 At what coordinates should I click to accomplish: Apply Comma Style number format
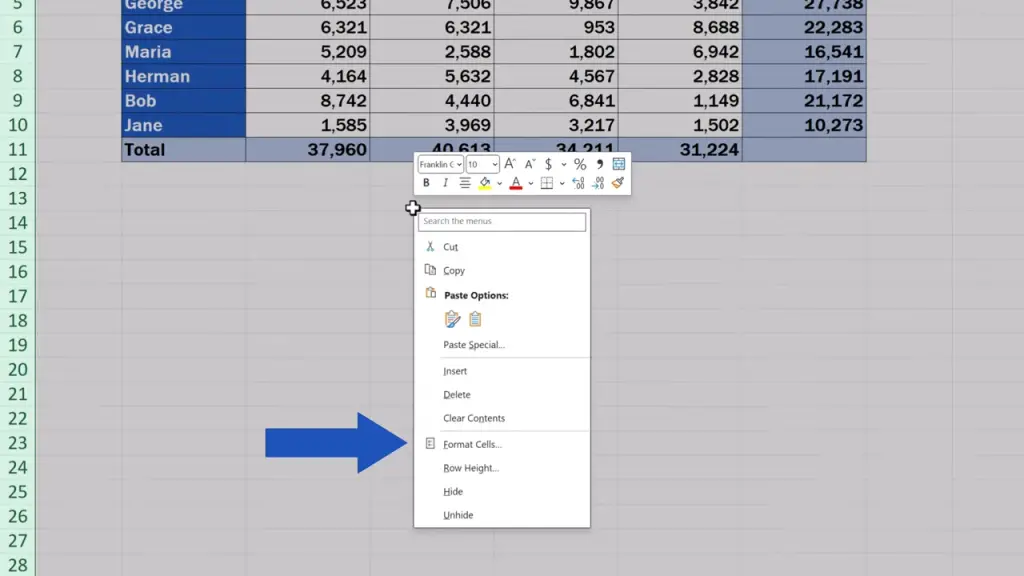600,164
